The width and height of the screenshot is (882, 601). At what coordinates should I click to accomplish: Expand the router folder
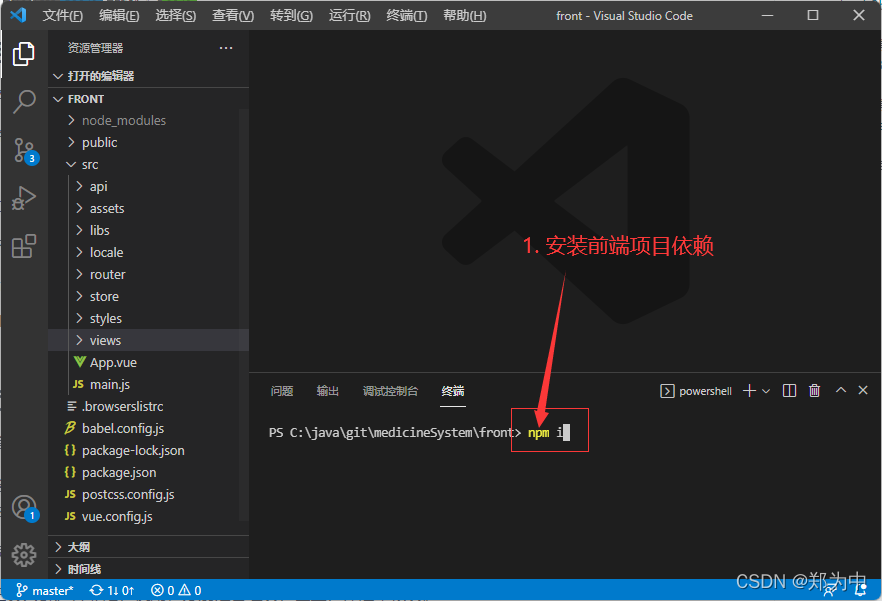coord(148,274)
